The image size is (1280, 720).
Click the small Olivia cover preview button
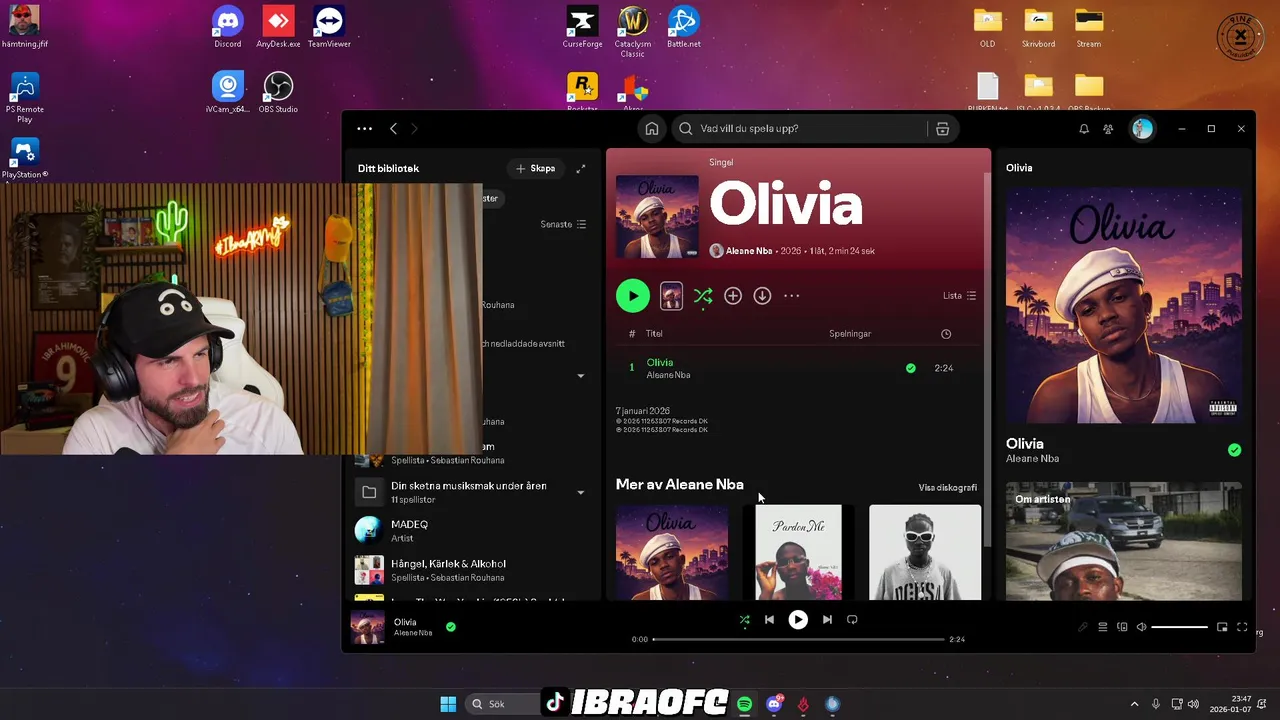pyautogui.click(x=671, y=295)
